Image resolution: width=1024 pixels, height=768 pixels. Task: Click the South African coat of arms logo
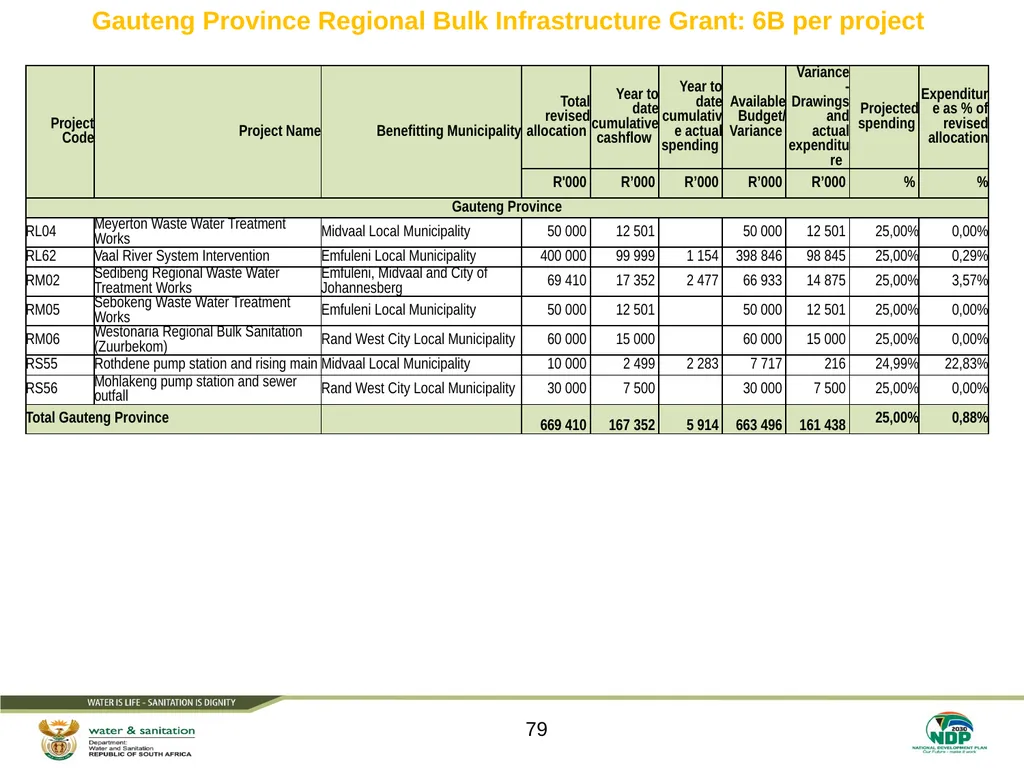(59, 739)
